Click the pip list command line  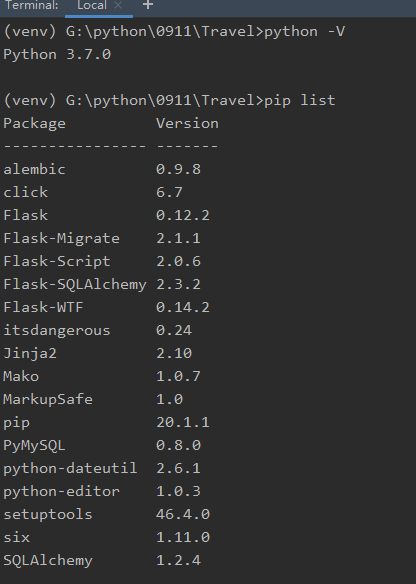click(169, 101)
